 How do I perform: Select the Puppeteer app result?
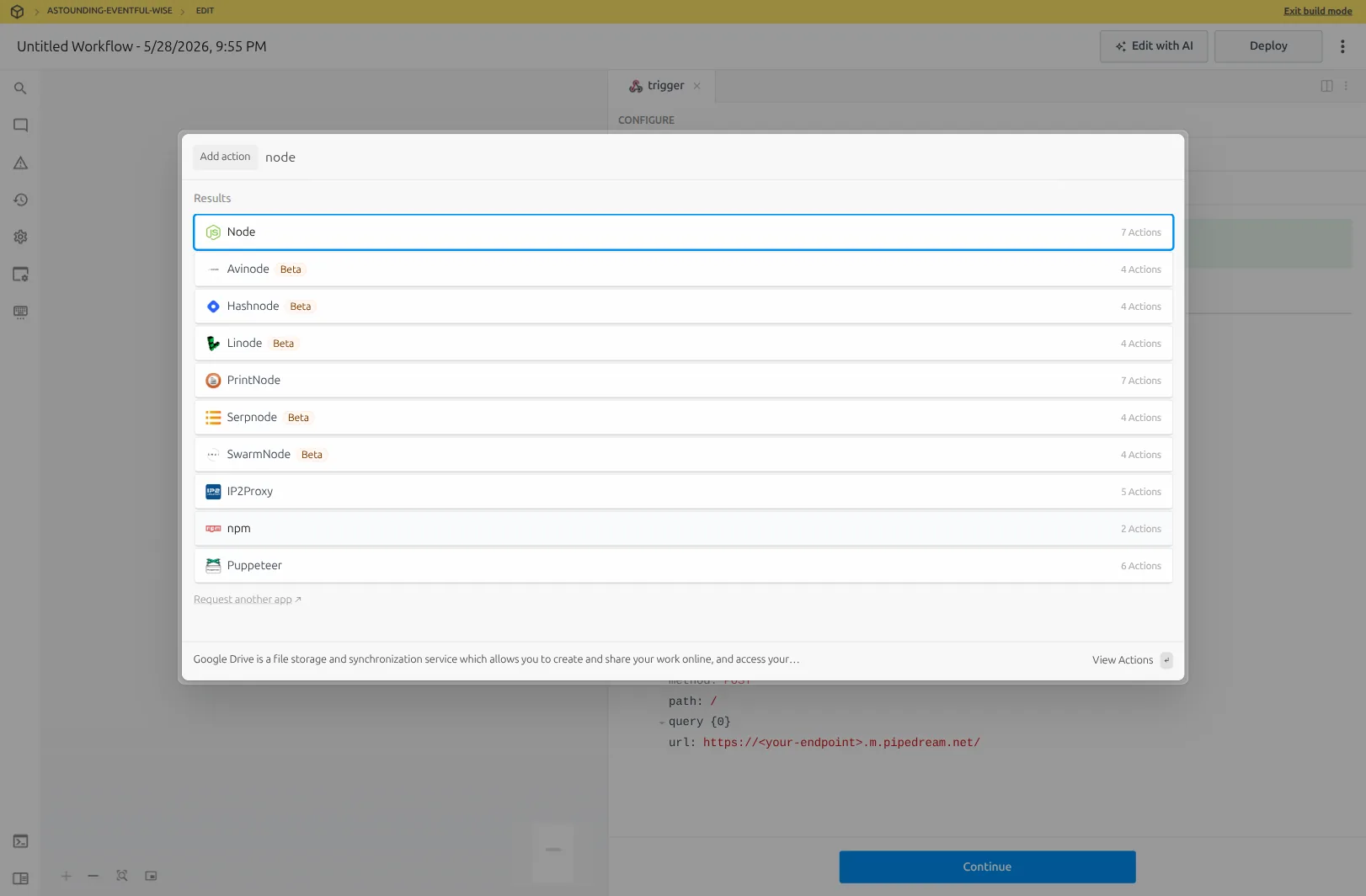(683, 566)
